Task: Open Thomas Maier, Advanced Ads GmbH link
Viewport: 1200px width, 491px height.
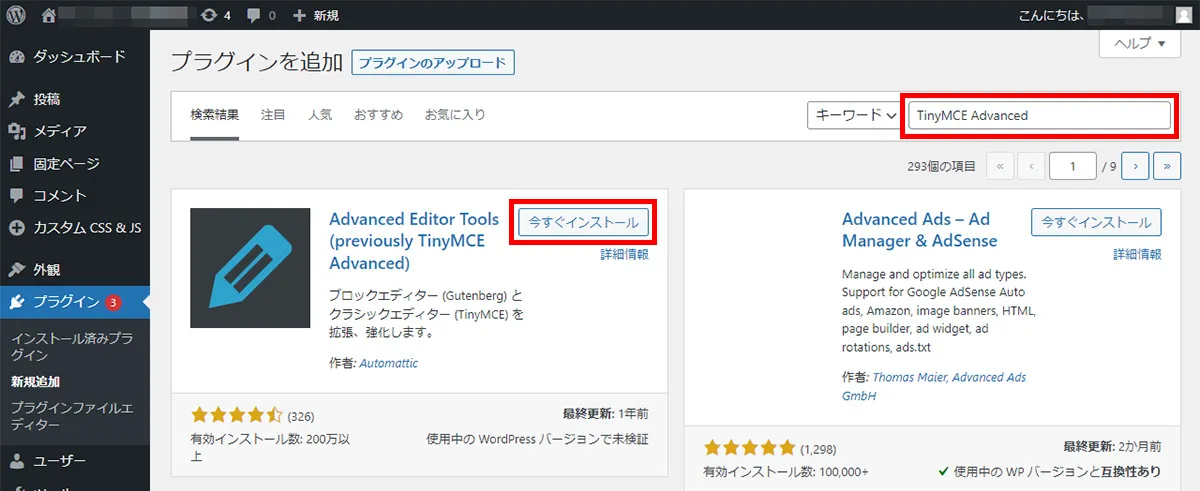Action: pyautogui.click(x=934, y=387)
